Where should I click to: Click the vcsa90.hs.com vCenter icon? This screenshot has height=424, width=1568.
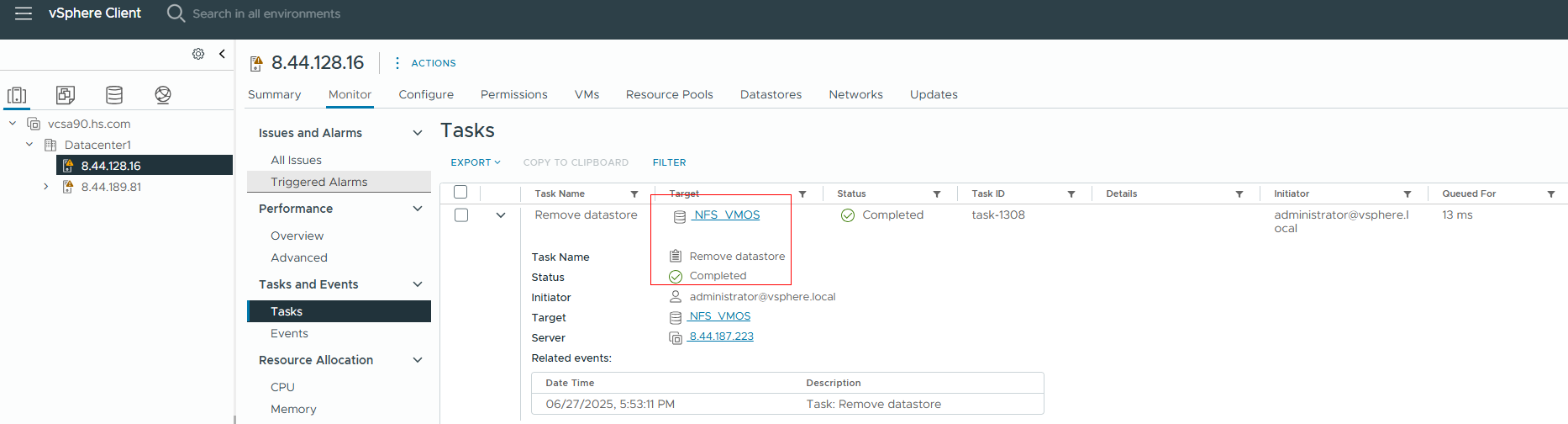(34, 124)
